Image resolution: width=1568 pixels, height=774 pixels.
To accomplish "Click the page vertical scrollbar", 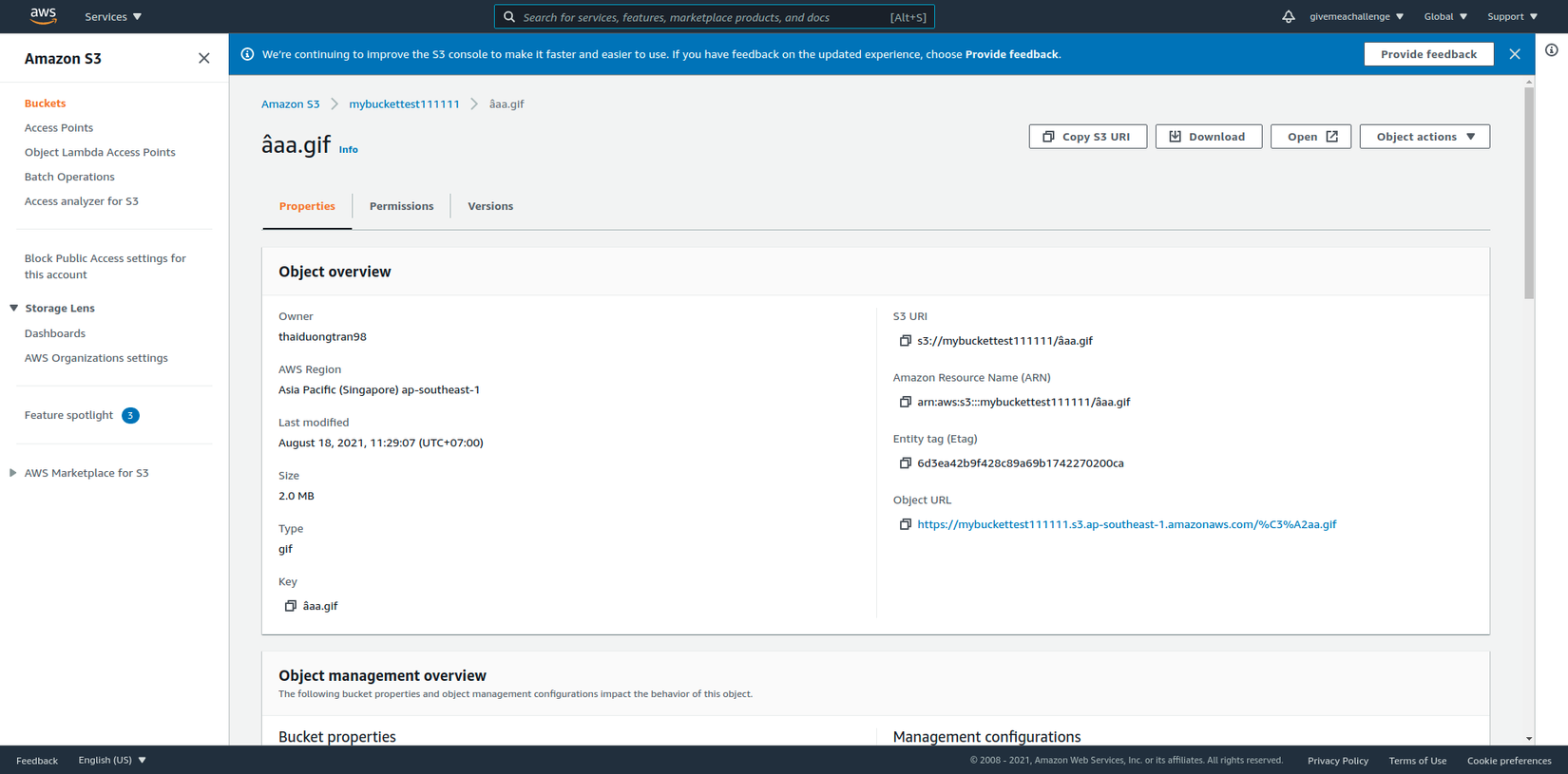I will [1529, 193].
